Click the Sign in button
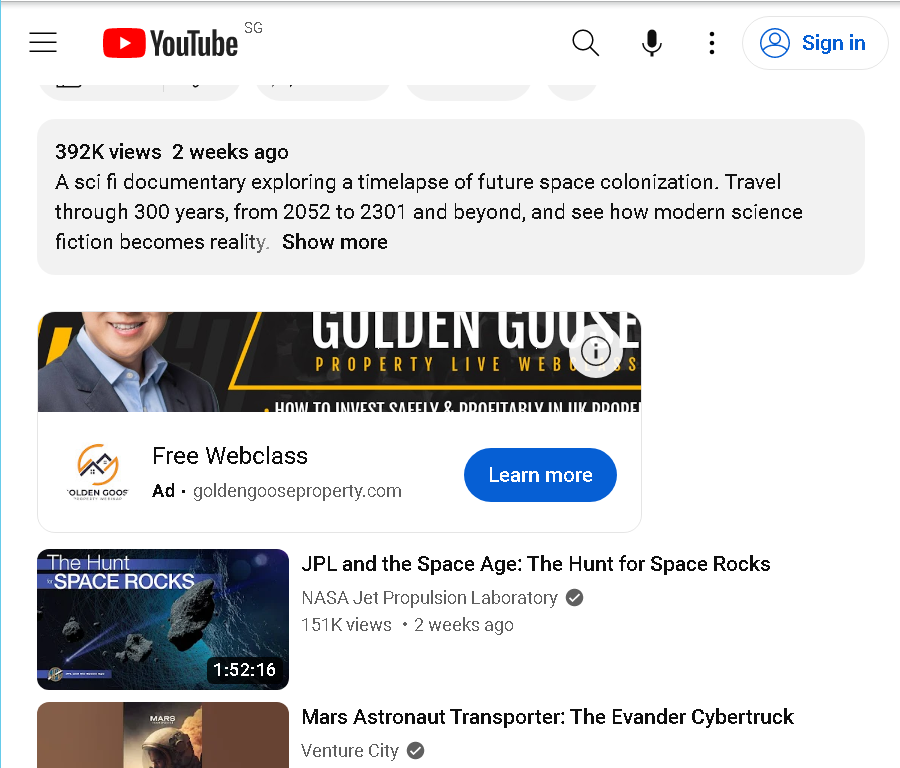The width and height of the screenshot is (900, 768). pos(815,43)
